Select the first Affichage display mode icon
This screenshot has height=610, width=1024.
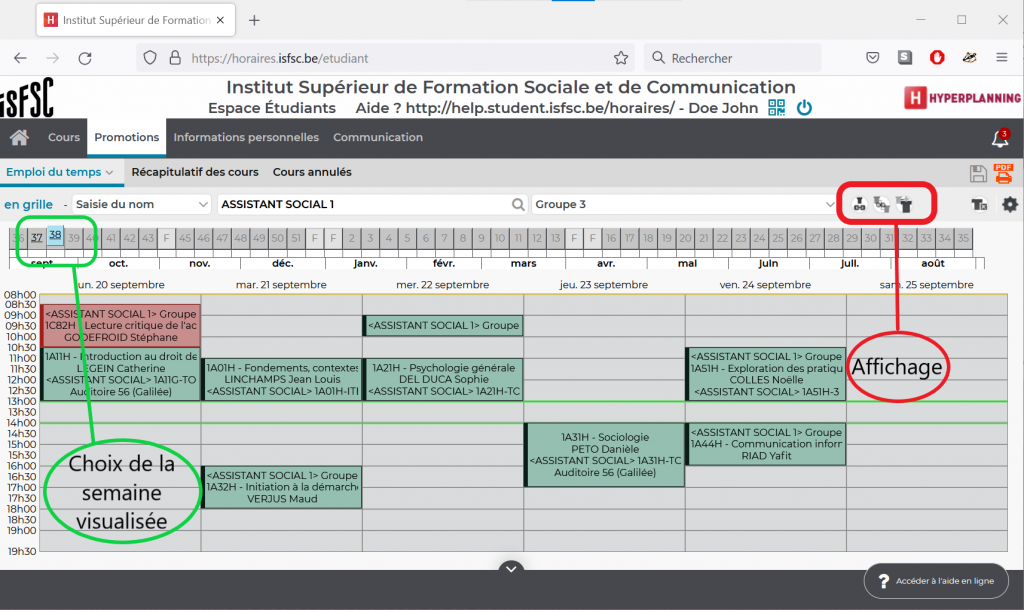click(859, 204)
